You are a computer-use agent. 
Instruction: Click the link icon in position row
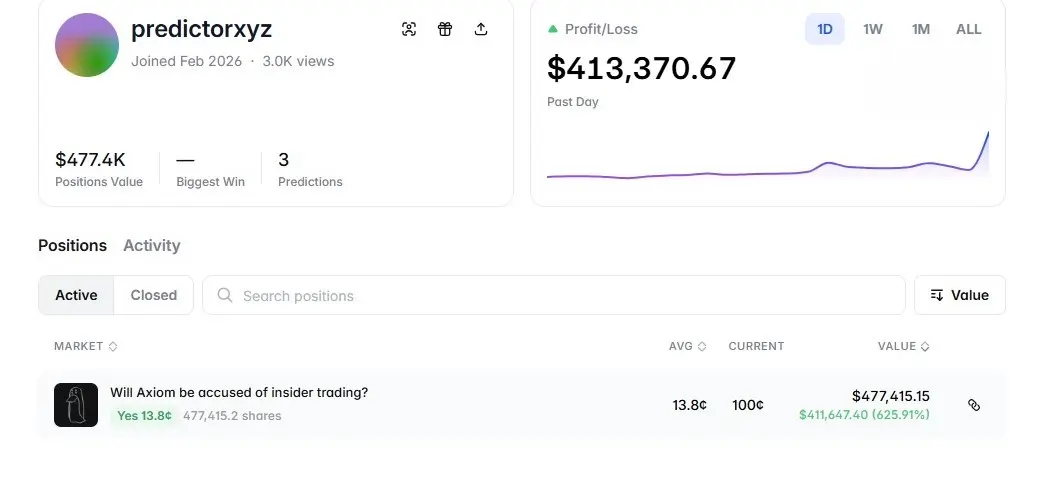(974, 405)
